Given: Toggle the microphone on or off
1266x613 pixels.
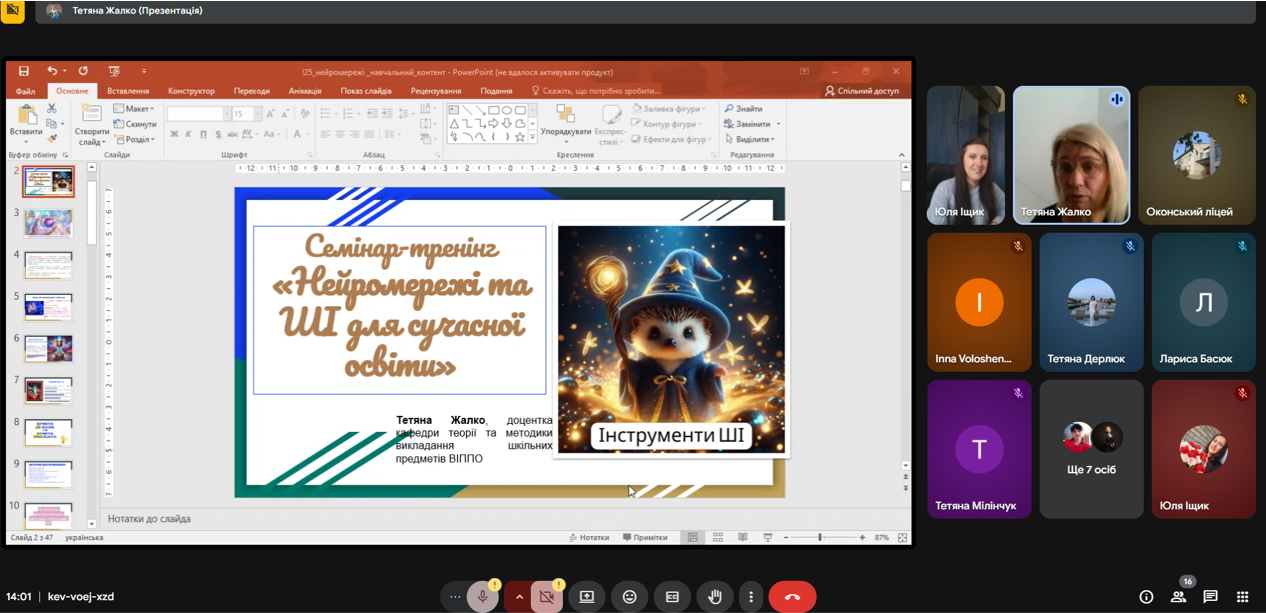Looking at the screenshot, I should tap(482, 597).
